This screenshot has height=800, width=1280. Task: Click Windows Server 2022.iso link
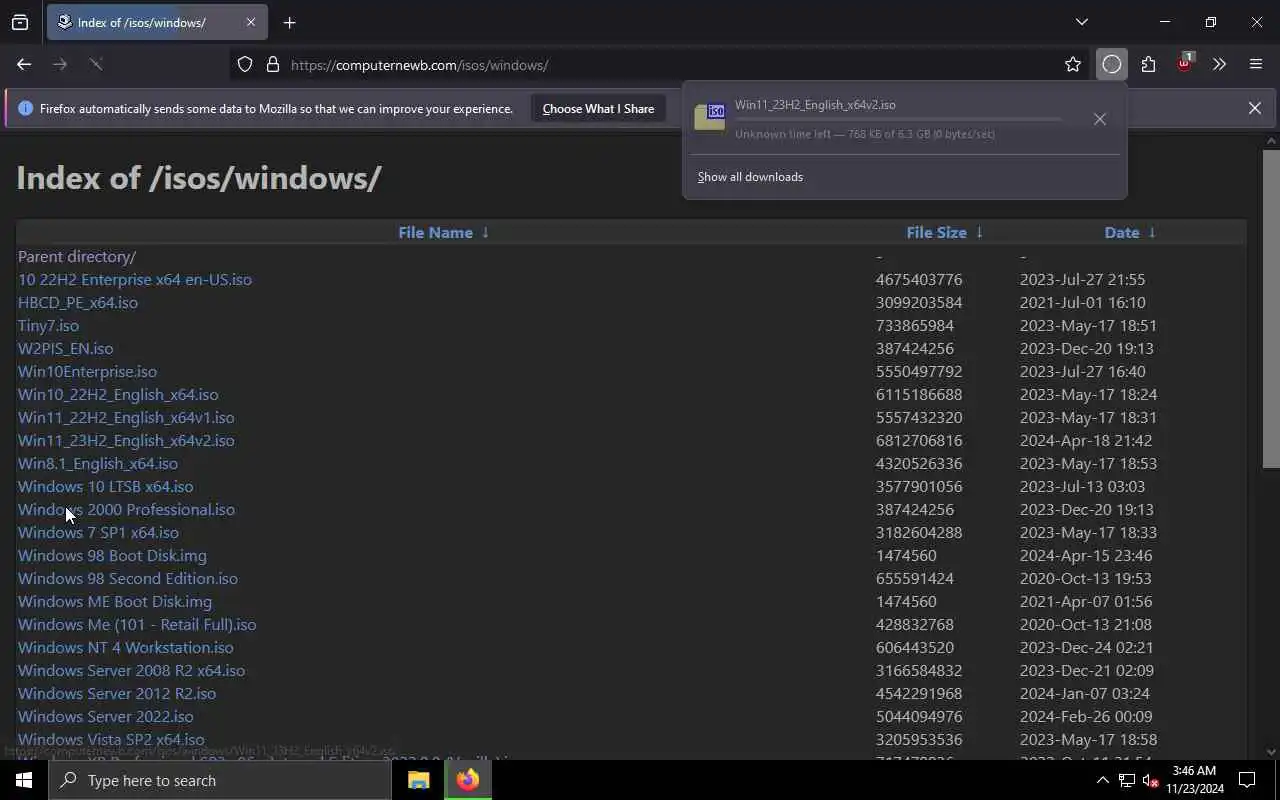(106, 717)
